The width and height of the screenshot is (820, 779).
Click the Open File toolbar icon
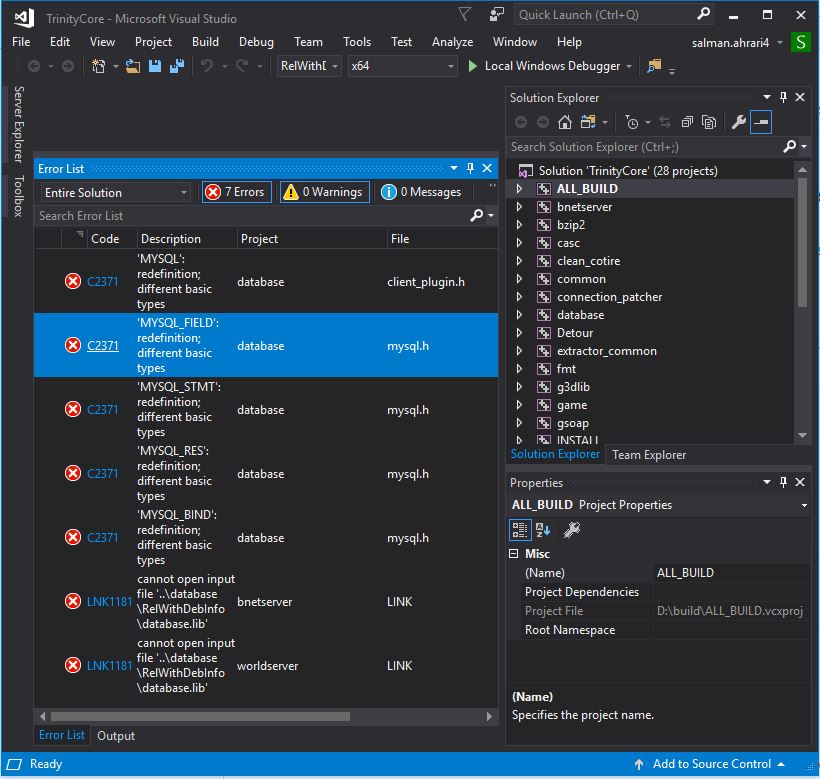pyautogui.click(x=132, y=66)
